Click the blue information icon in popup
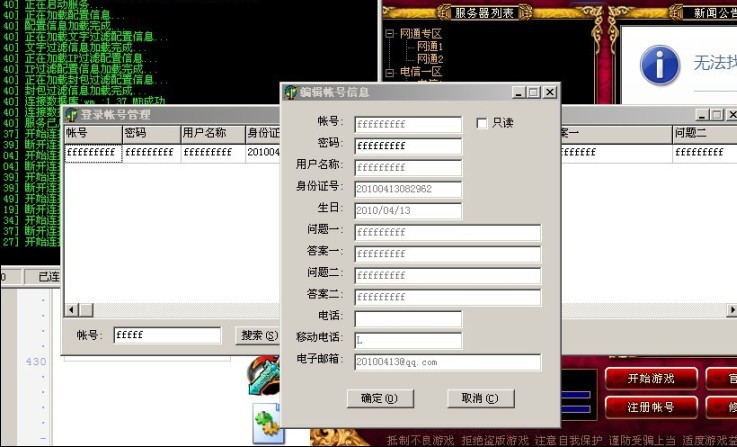 coord(659,63)
